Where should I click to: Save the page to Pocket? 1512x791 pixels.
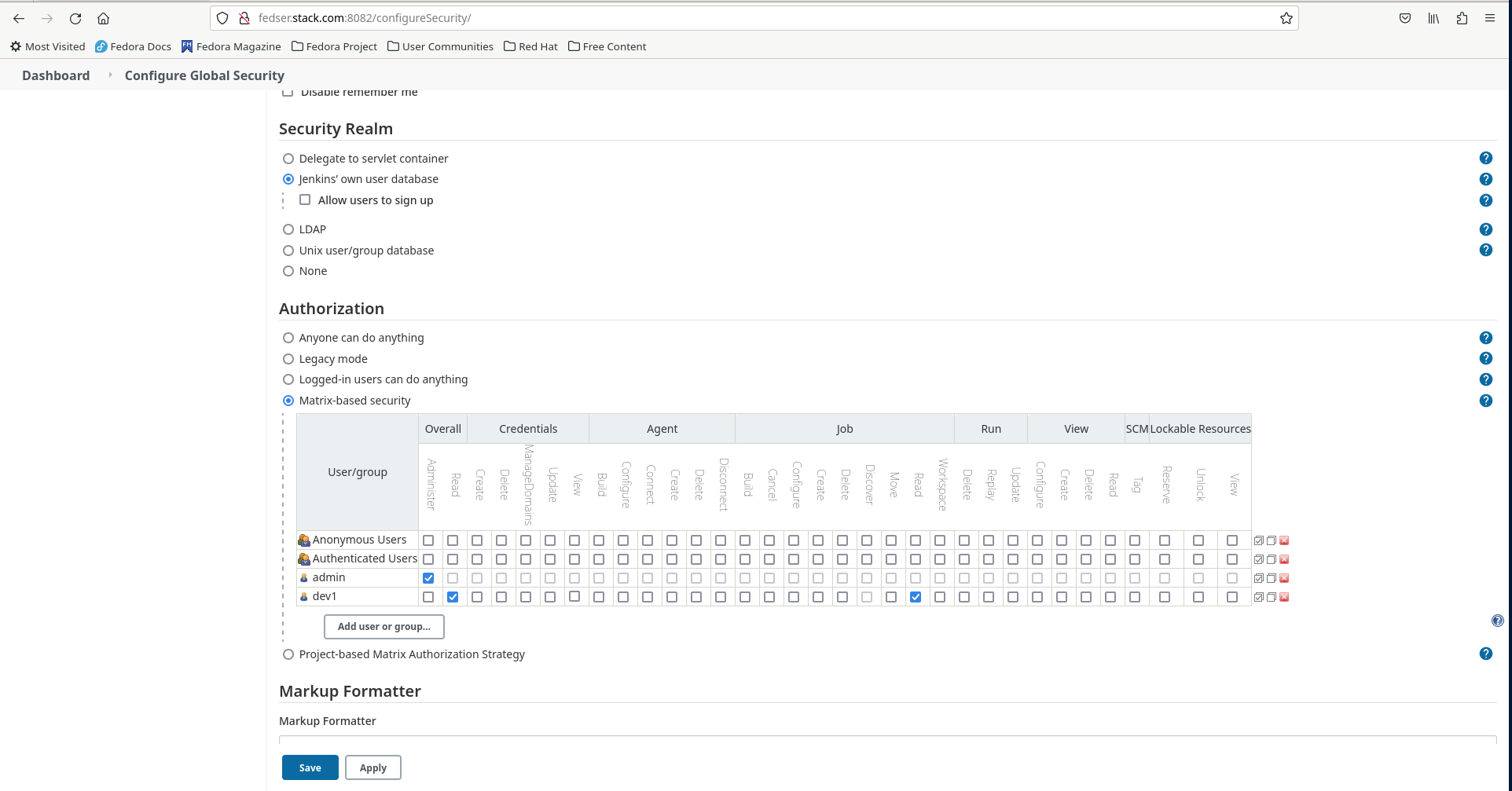[1404, 17]
